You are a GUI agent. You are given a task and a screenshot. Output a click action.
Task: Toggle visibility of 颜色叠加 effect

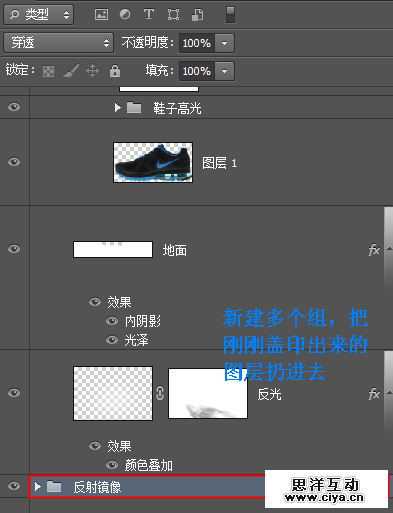[x=112, y=465]
